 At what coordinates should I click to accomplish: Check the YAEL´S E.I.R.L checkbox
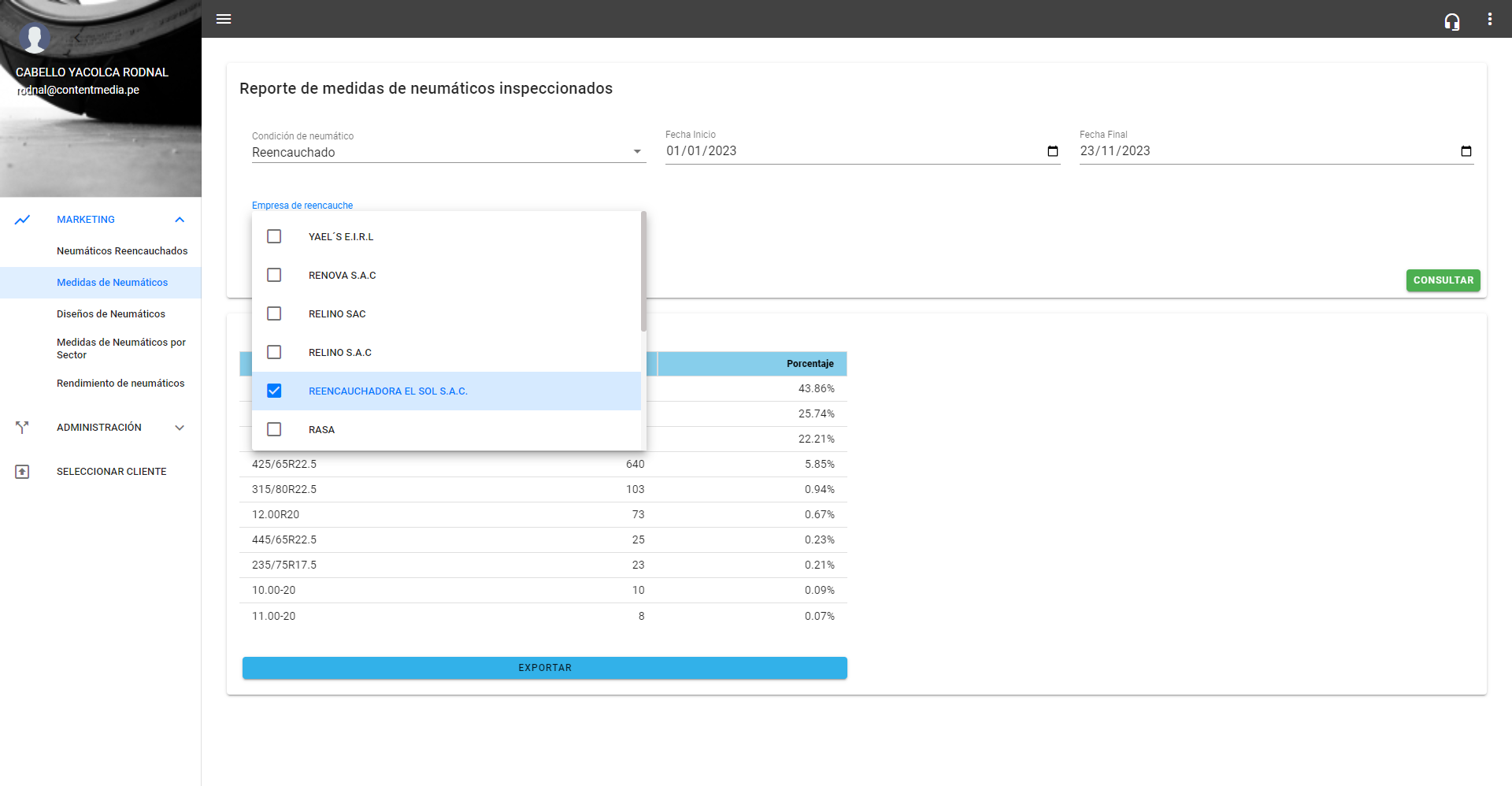tap(274, 236)
